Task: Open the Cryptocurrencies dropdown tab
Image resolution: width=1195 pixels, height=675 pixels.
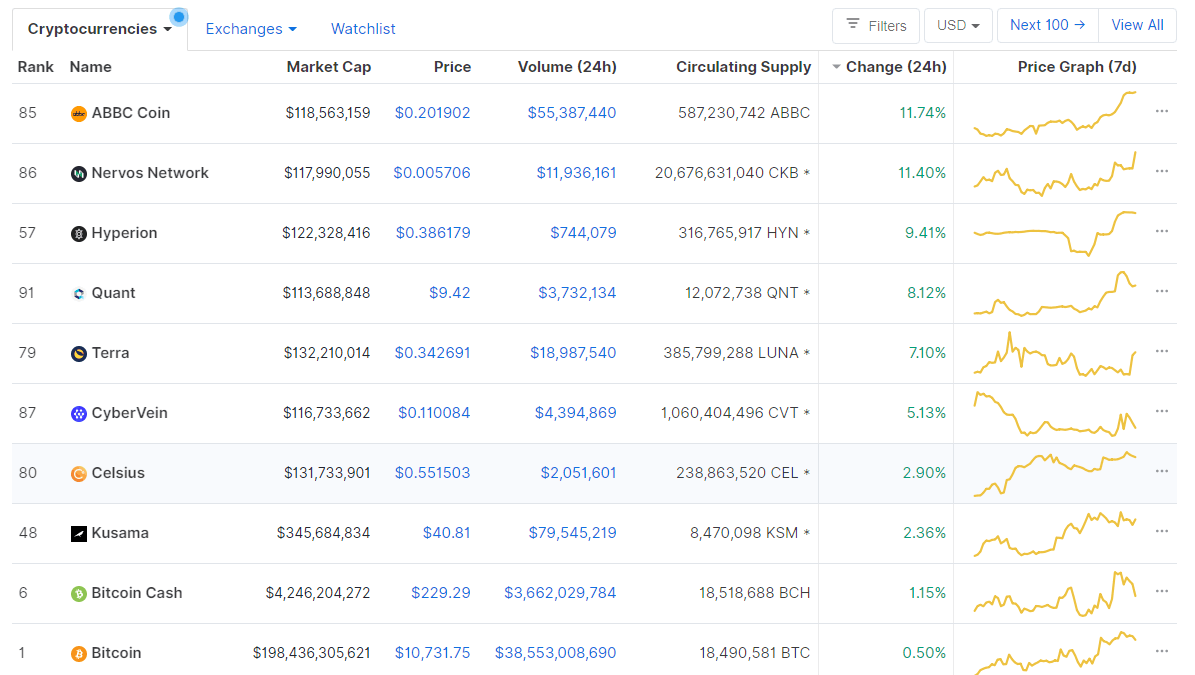Action: pyautogui.click(x=100, y=29)
